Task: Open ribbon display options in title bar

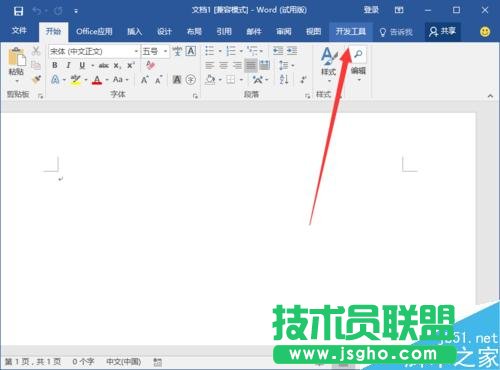Action: coord(399,10)
